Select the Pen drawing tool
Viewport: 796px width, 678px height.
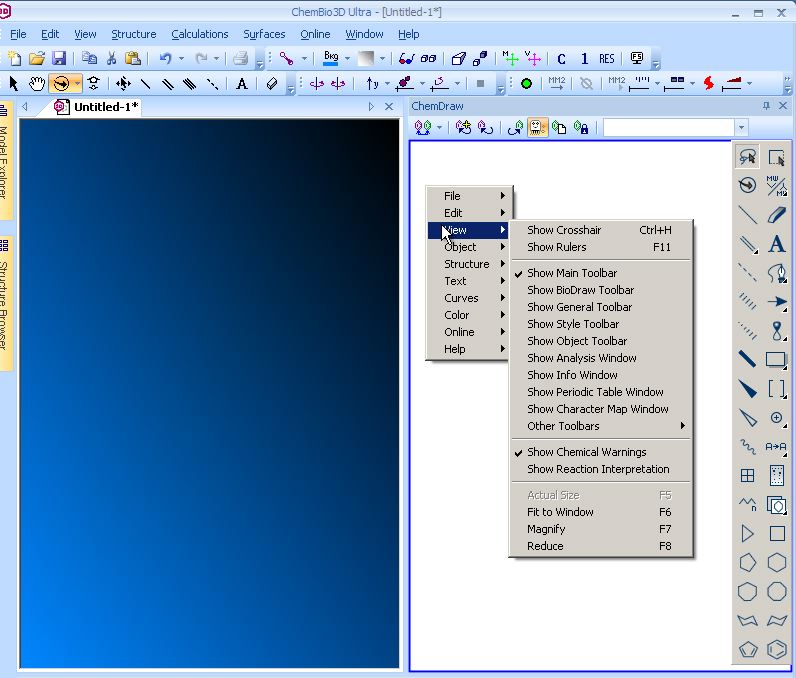(x=776, y=273)
